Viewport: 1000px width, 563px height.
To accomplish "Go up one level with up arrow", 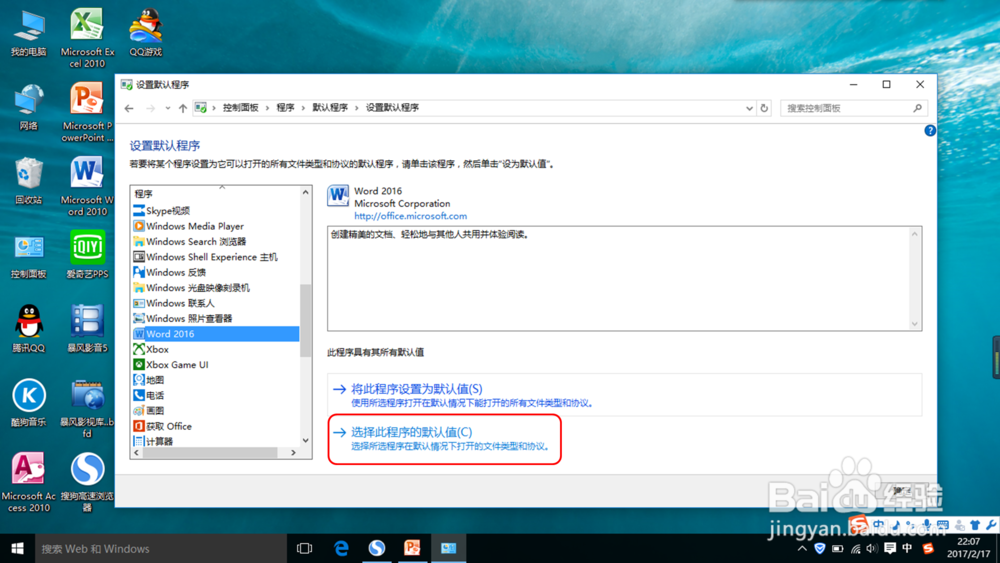I will pyautogui.click(x=183, y=108).
